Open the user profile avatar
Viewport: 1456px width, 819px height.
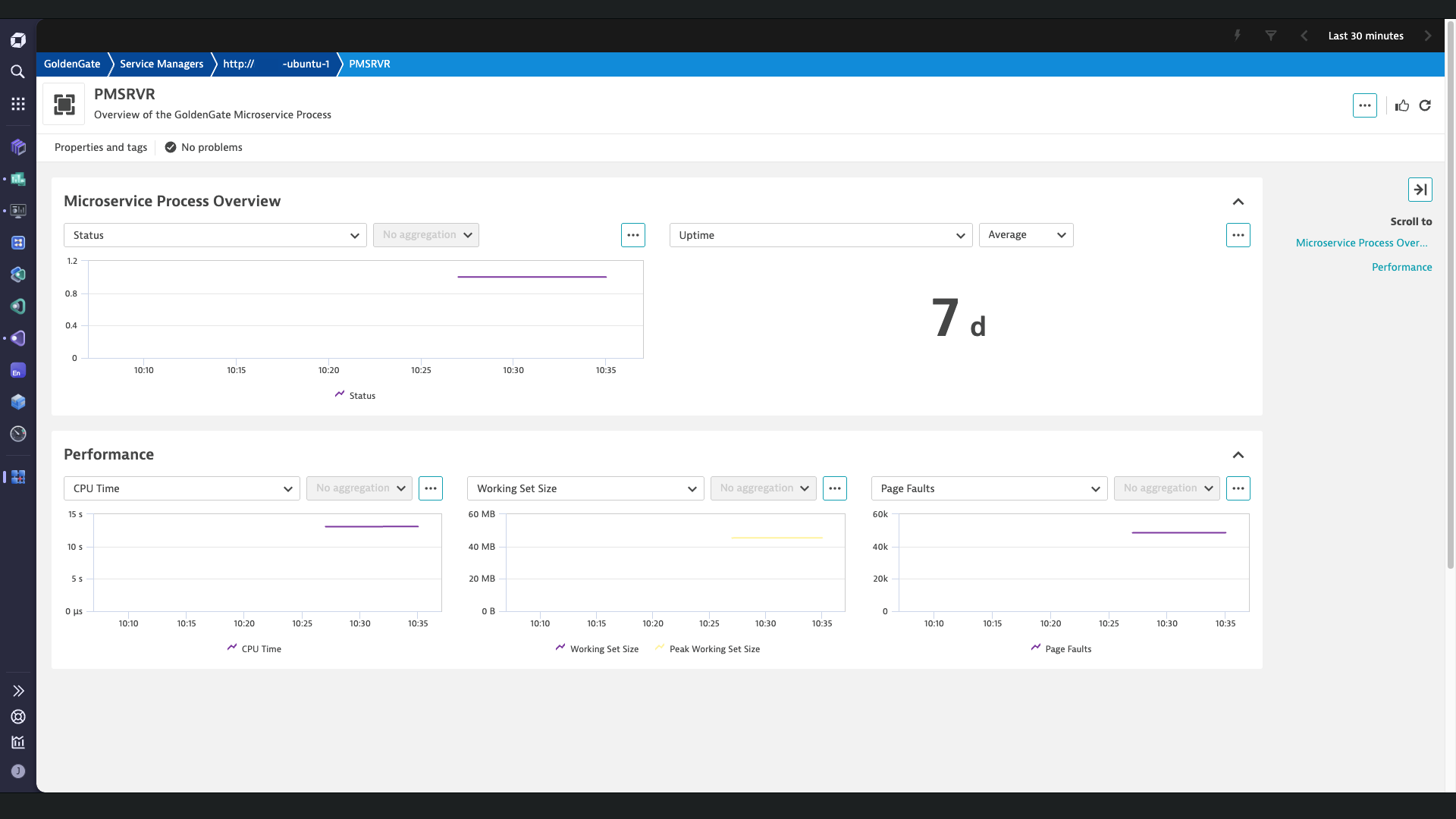(x=18, y=771)
